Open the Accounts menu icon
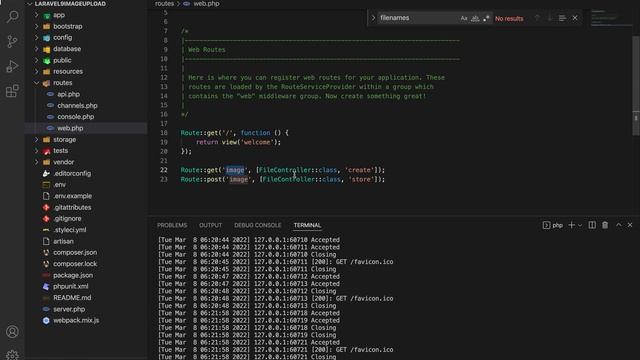 (12, 331)
